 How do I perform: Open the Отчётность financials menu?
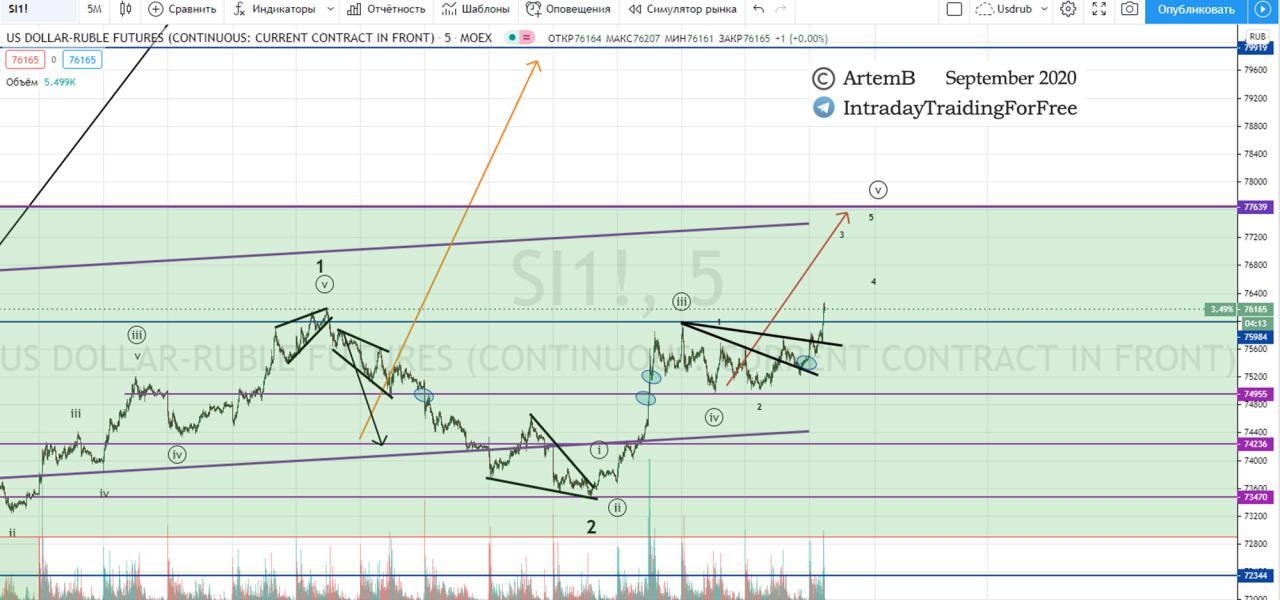click(x=386, y=9)
